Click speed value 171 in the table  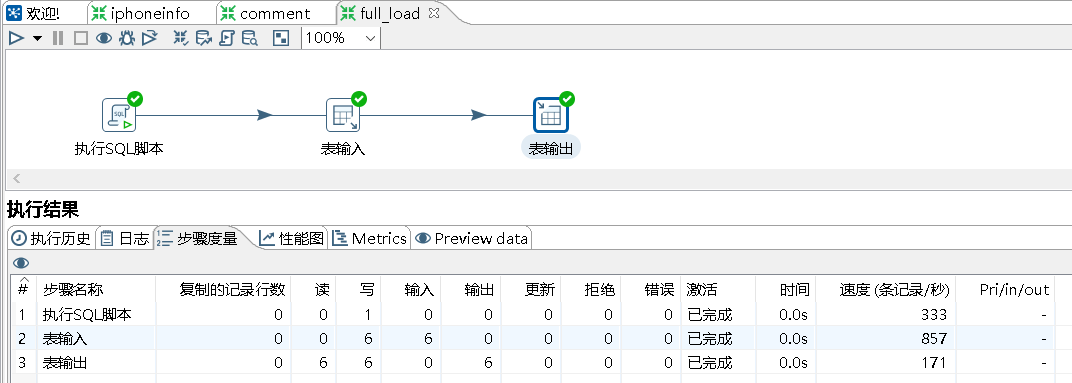pos(934,362)
